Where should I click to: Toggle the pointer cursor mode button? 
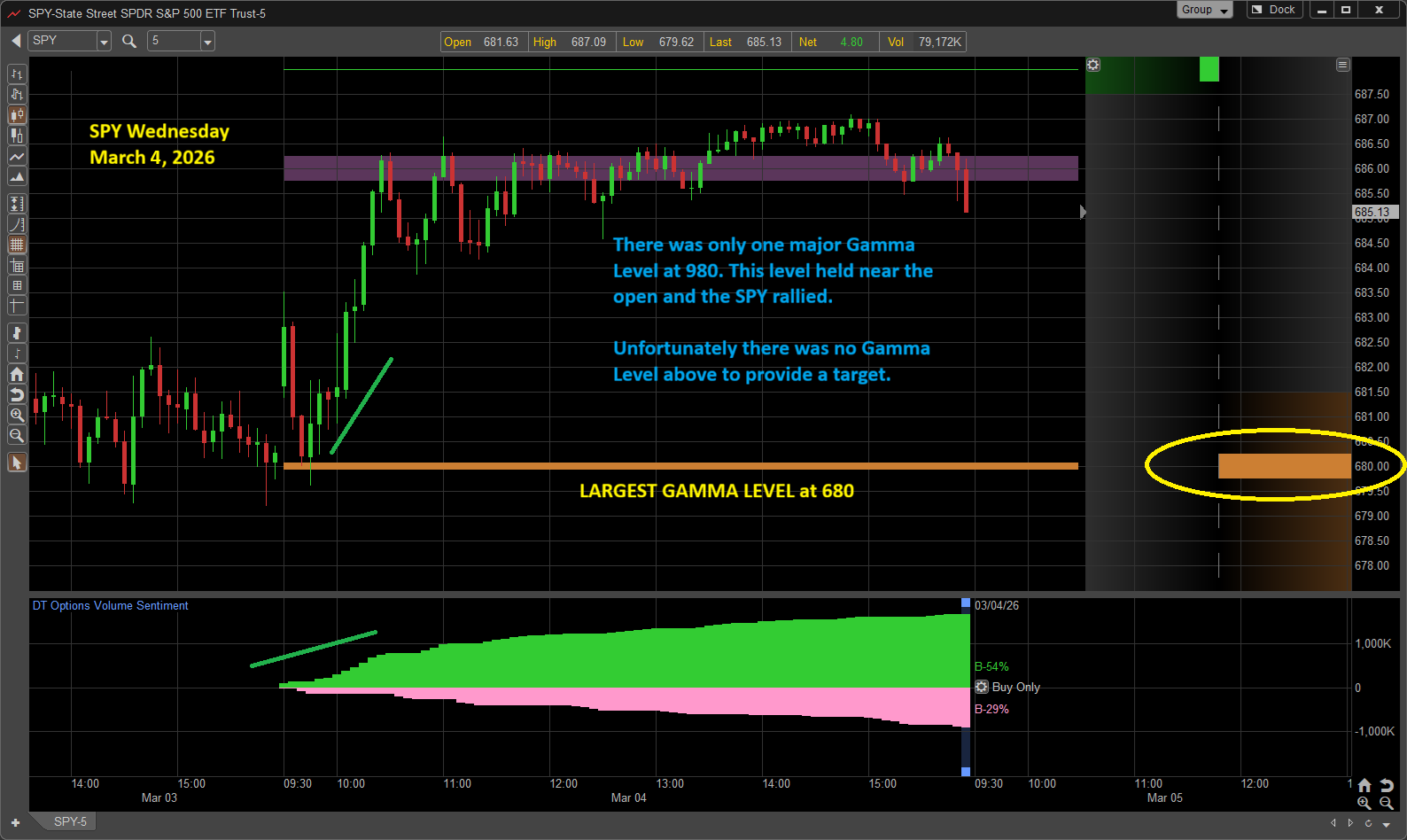[x=17, y=463]
